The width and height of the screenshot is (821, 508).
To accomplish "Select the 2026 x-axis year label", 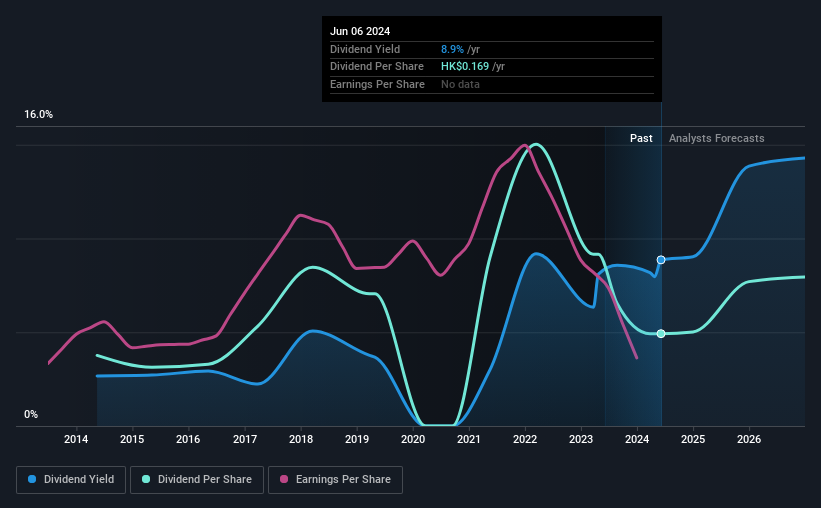I will click(749, 439).
